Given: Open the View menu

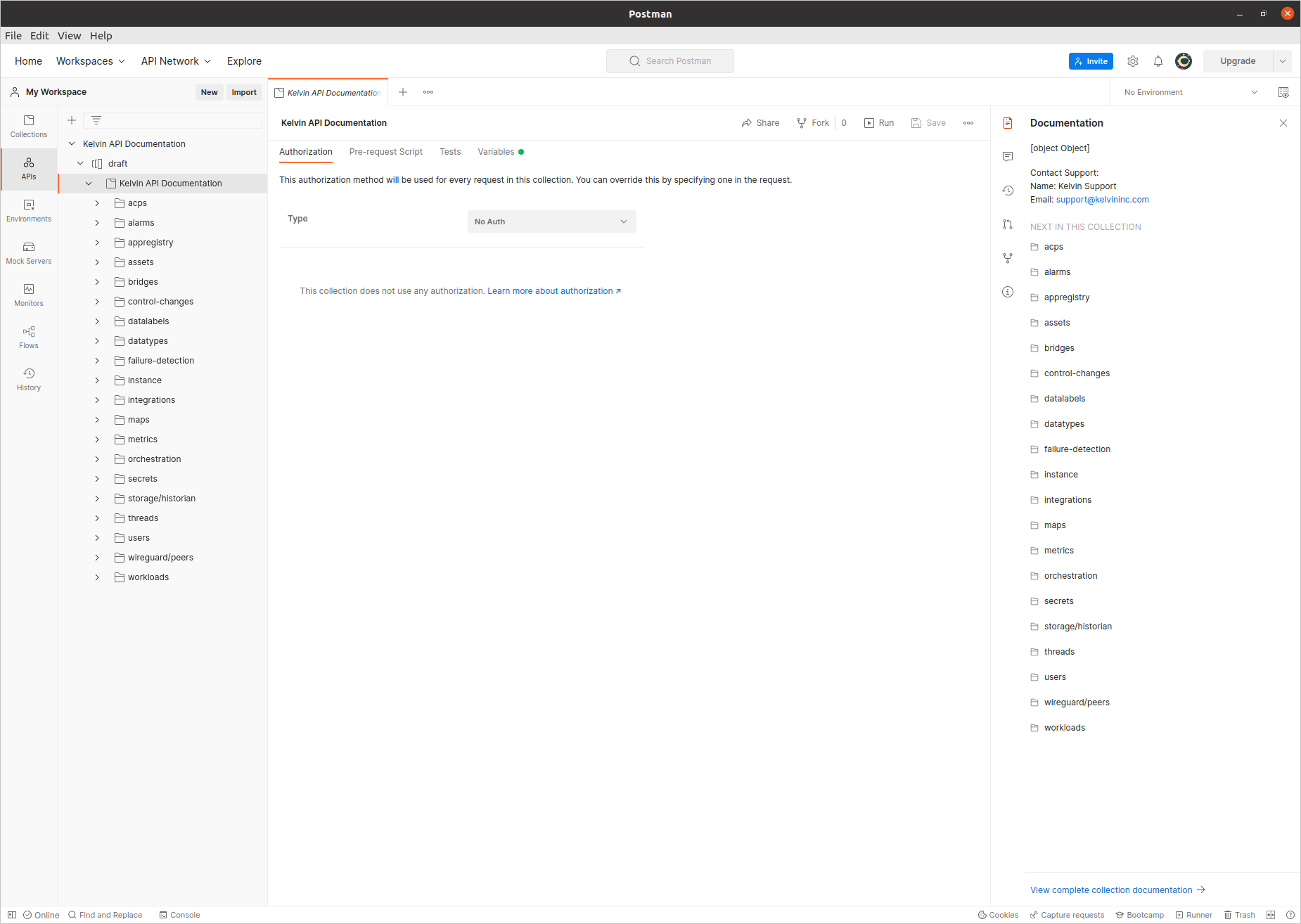Looking at the screenshot, I should click(x=69, y=36).
